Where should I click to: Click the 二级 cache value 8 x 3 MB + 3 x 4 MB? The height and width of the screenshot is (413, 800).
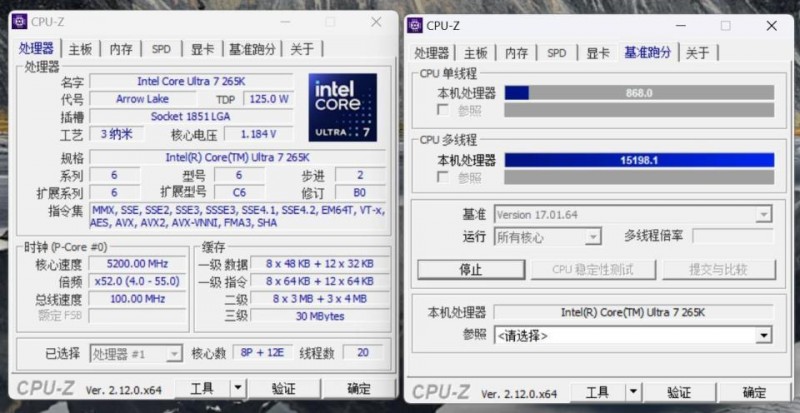pos(319,298)
